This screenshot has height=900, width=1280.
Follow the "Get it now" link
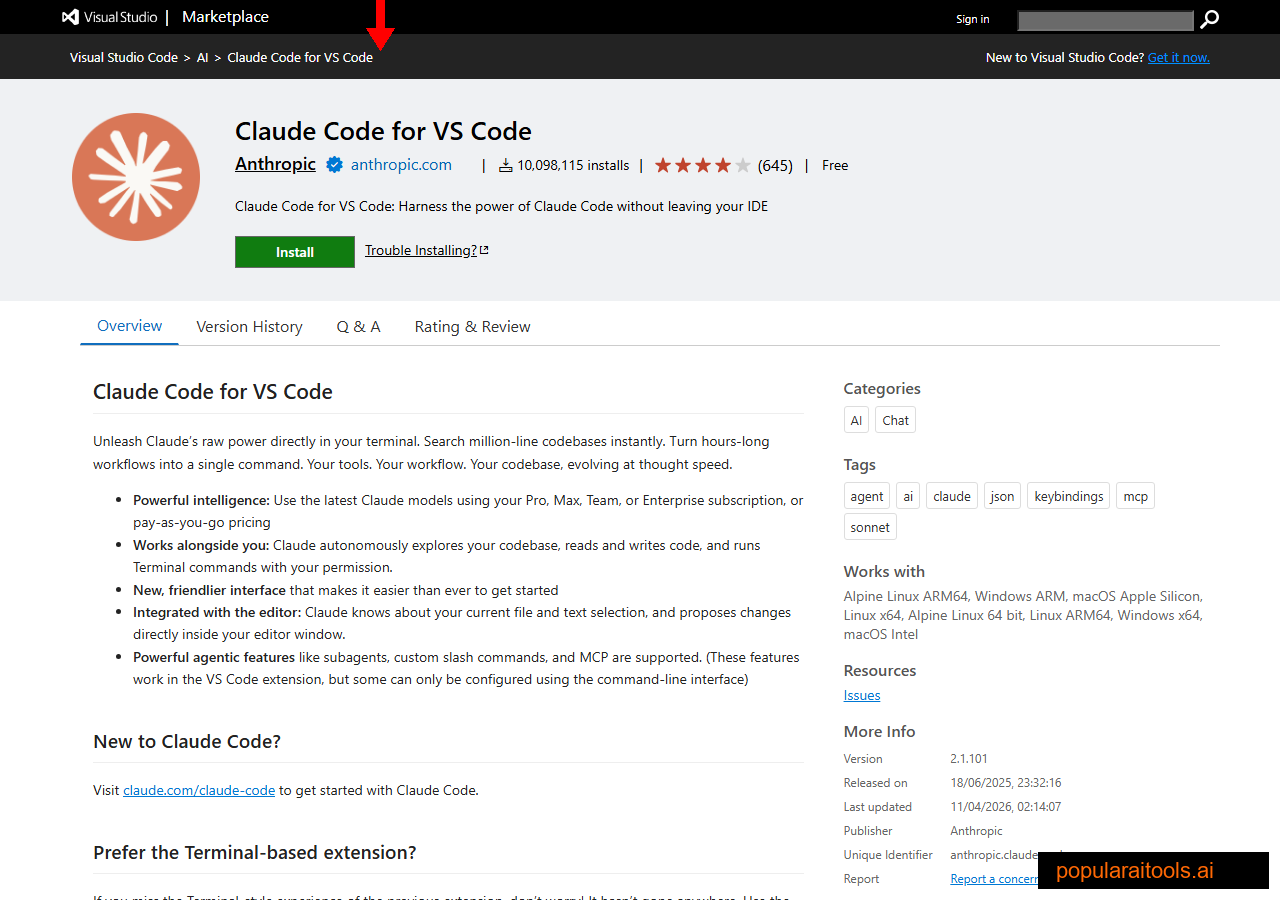pyautogui.click(x=1178, y=57)
